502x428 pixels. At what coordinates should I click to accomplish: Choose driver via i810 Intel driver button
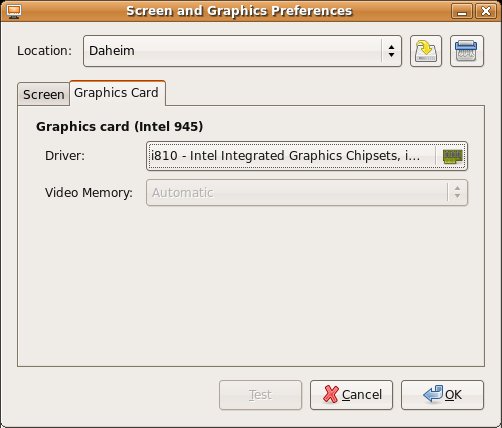(307, 156)
